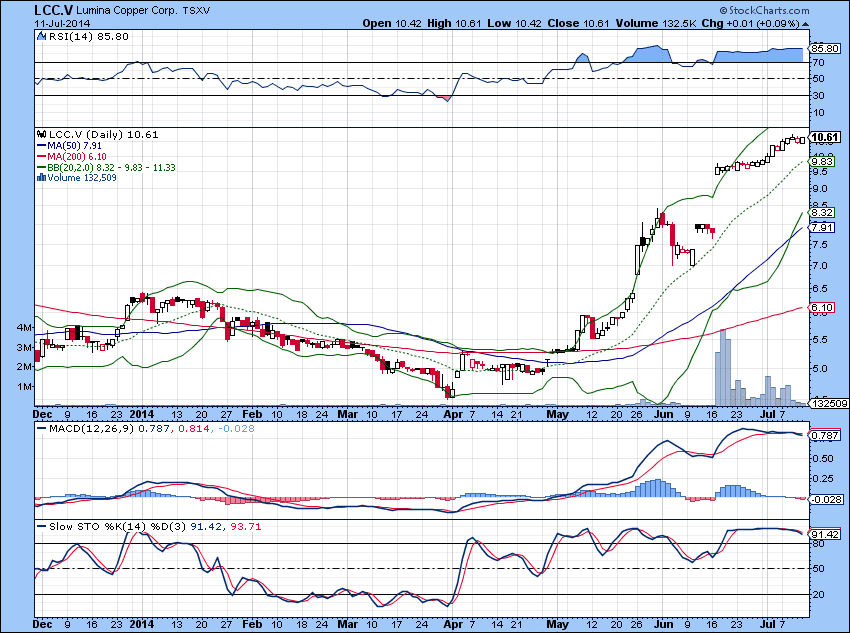850x633 pixels.
Task: Click the 0.50 label on the MACD axis
Action: click(x=822, y=458)
